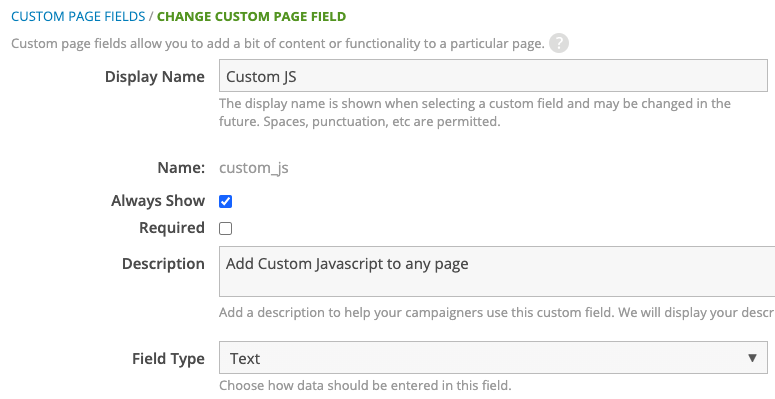Click the 'Display Name' label
Screen dimensions: 775x399
click(155, 77)
